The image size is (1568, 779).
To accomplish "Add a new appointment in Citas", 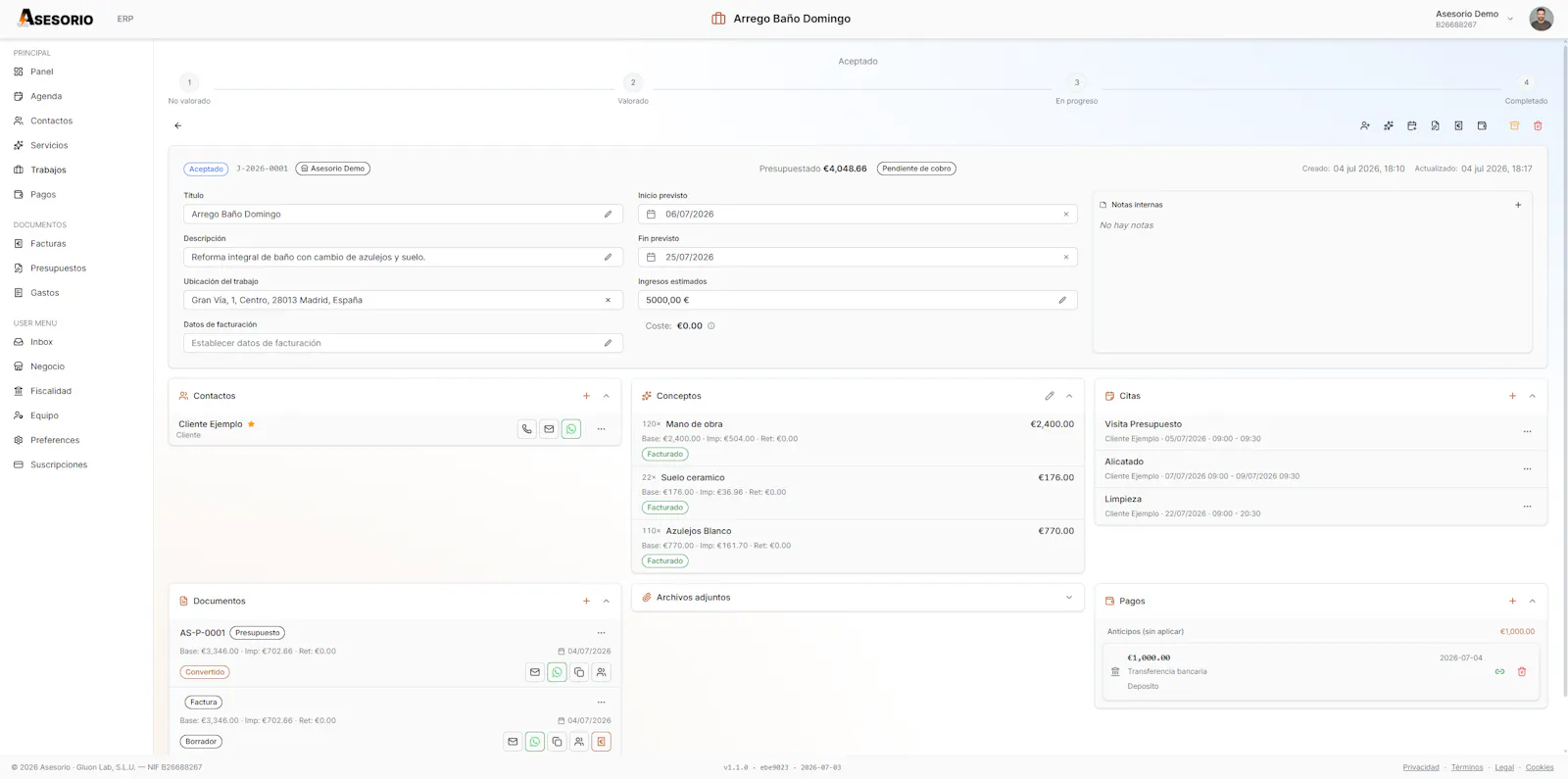I will [1512, 396].
